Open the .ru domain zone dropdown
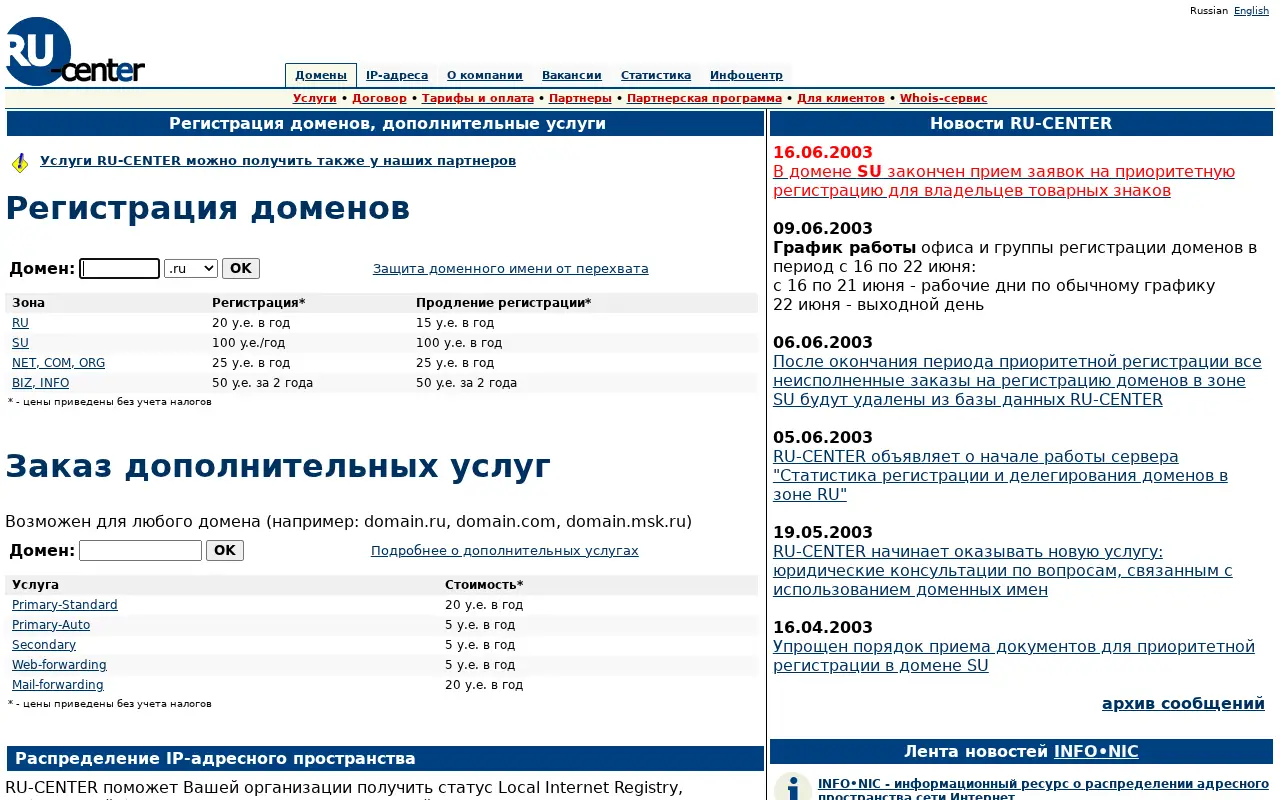1280x800 pixels. point(190,268)
